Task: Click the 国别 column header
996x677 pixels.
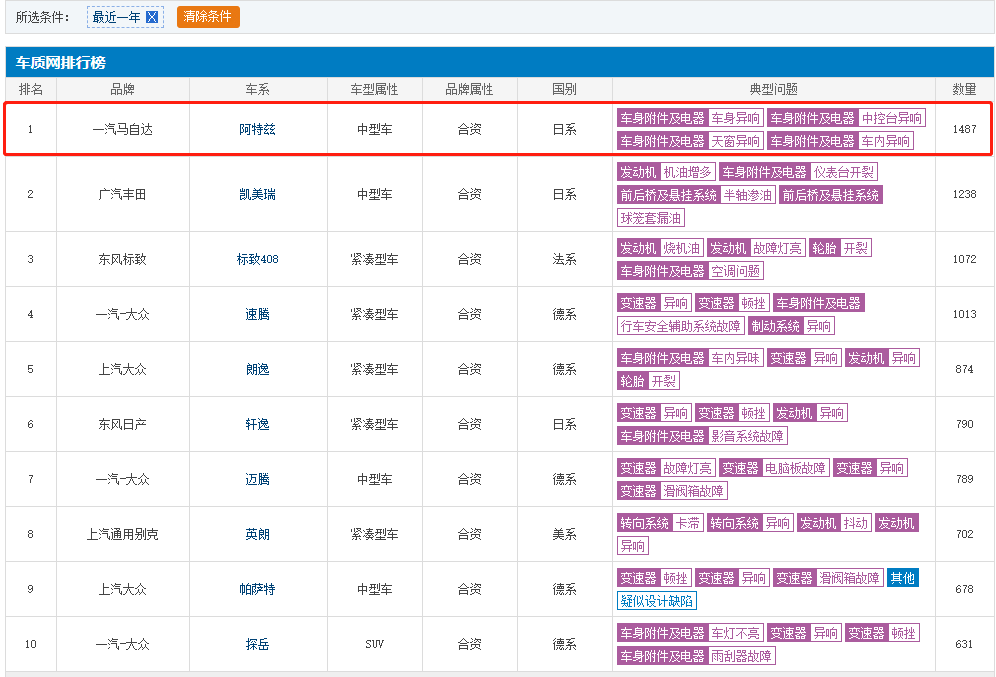Action: click(565, 90)
